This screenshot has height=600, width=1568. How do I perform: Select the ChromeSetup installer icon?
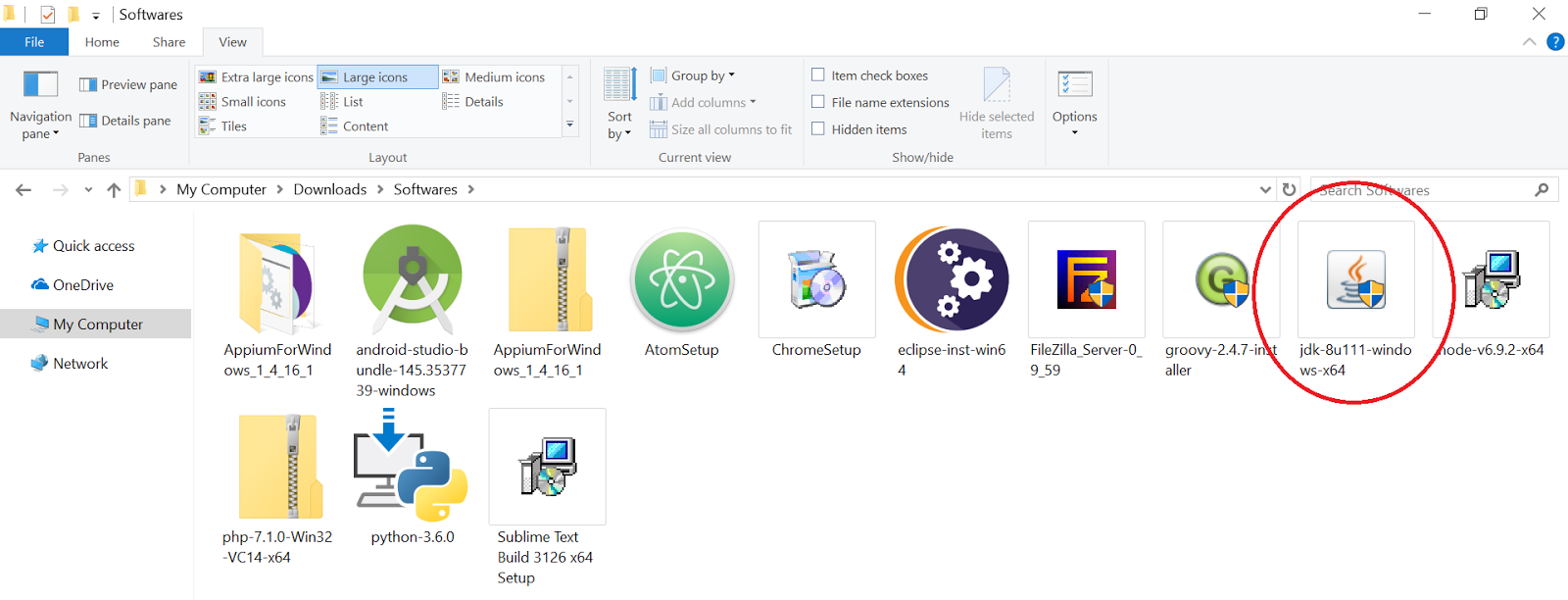click(816, 279)
